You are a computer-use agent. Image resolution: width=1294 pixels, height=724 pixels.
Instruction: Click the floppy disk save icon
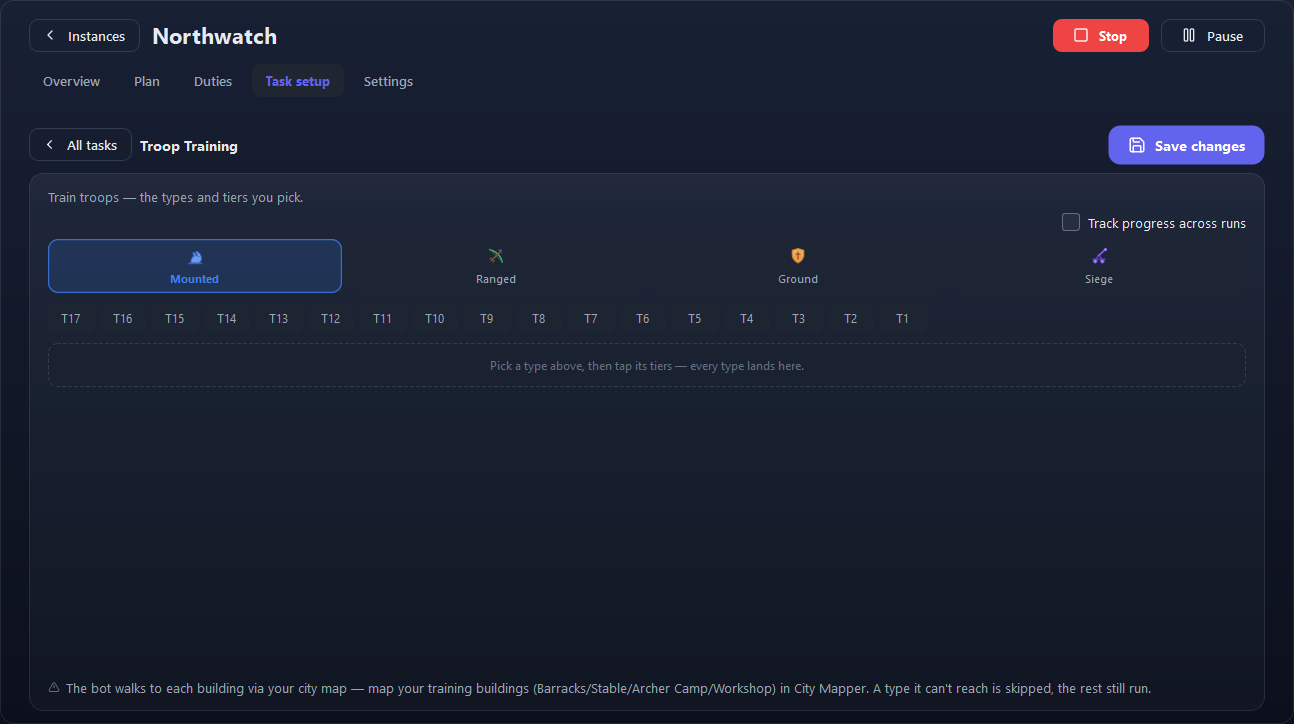tap(1137, 145)
